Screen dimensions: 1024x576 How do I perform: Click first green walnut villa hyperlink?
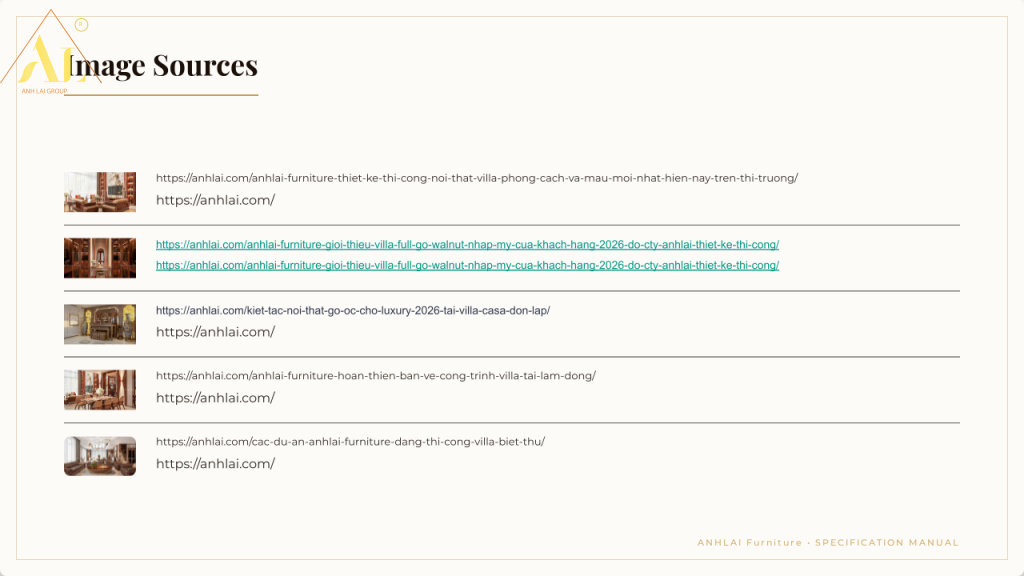pyautogui.click(x=467, y=244)
